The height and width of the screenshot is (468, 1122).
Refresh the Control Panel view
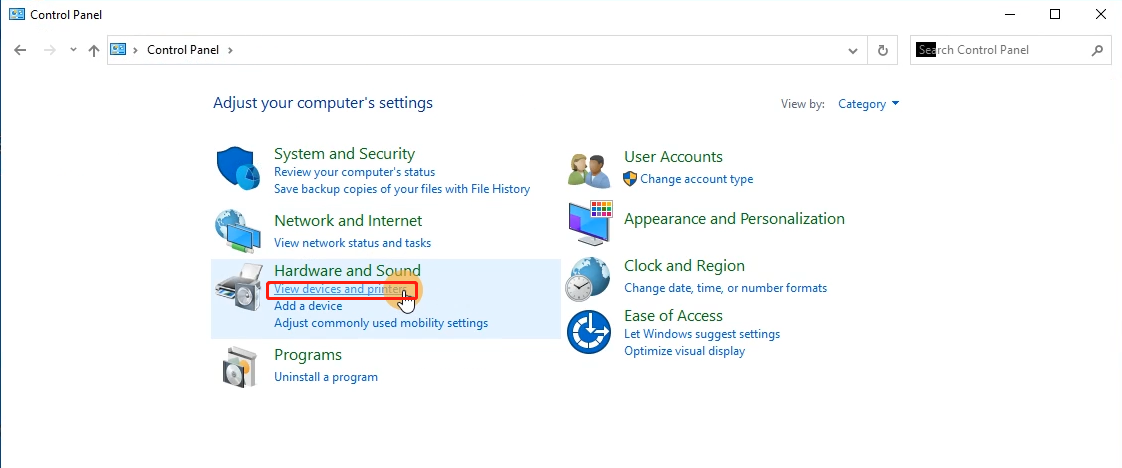[x=883, y=50]
